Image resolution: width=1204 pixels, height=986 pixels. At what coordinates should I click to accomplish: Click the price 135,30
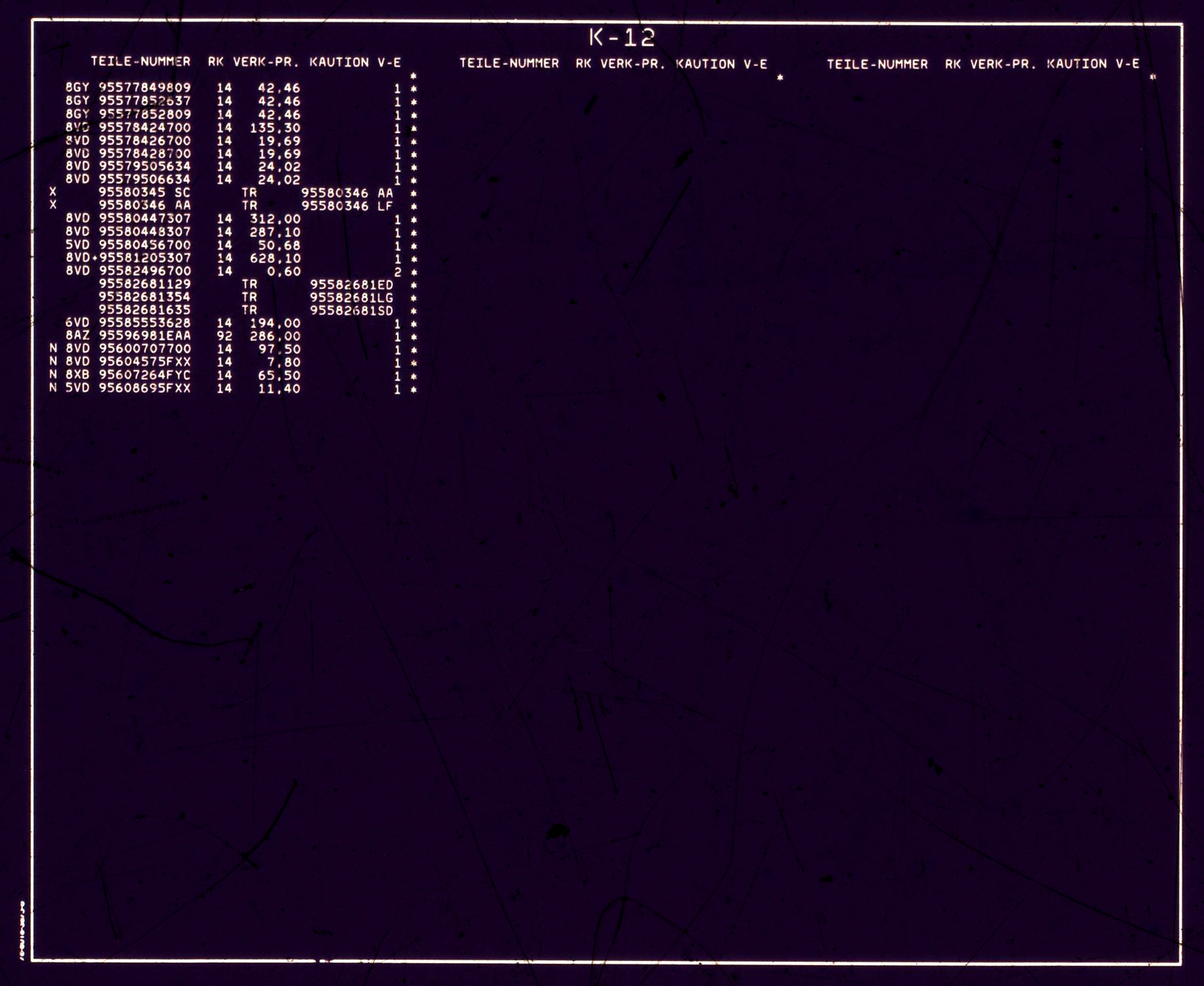[275, 128]
